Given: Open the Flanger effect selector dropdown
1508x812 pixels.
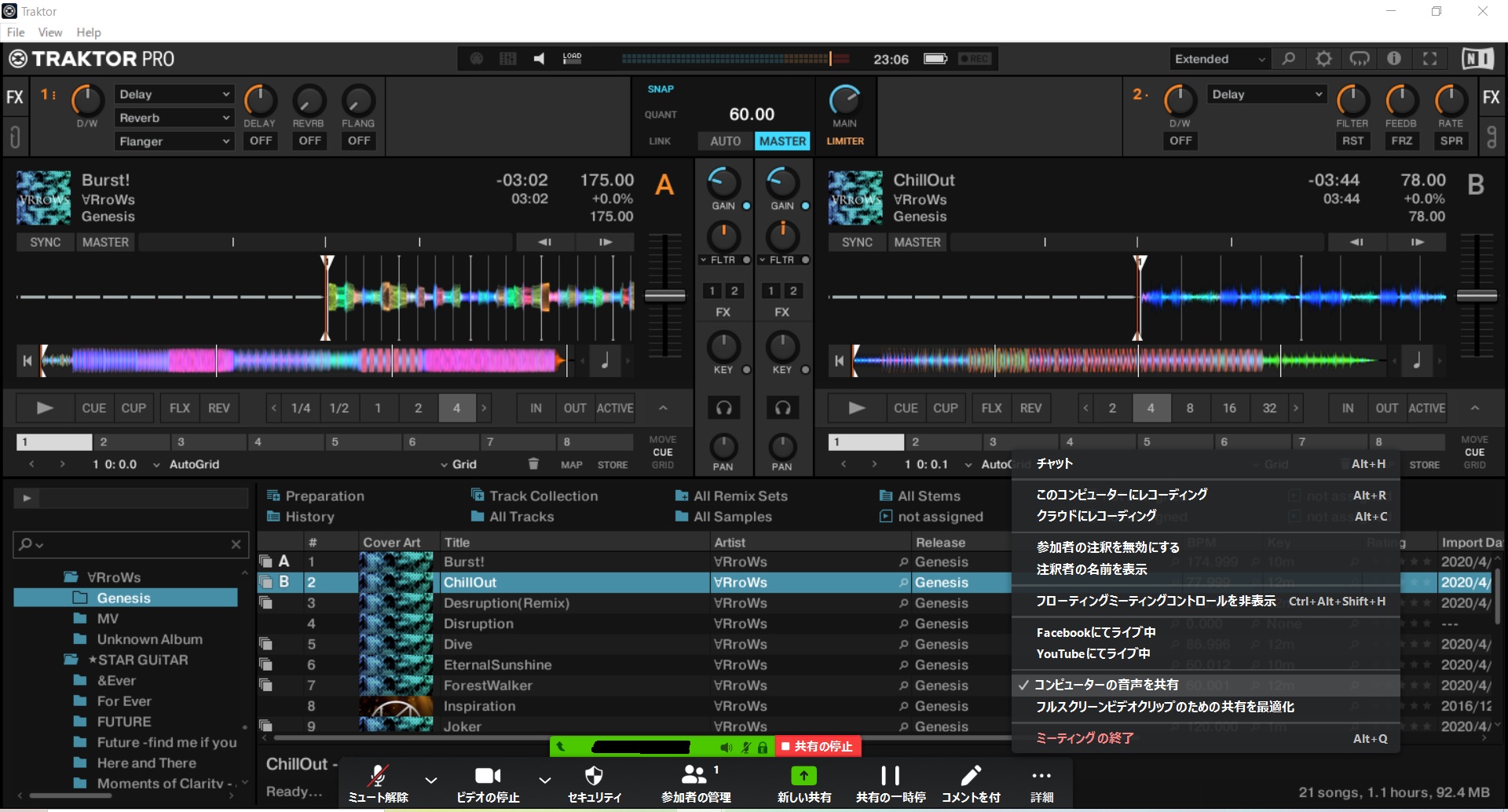Looking at the screenshot, I should pos(174,141).
